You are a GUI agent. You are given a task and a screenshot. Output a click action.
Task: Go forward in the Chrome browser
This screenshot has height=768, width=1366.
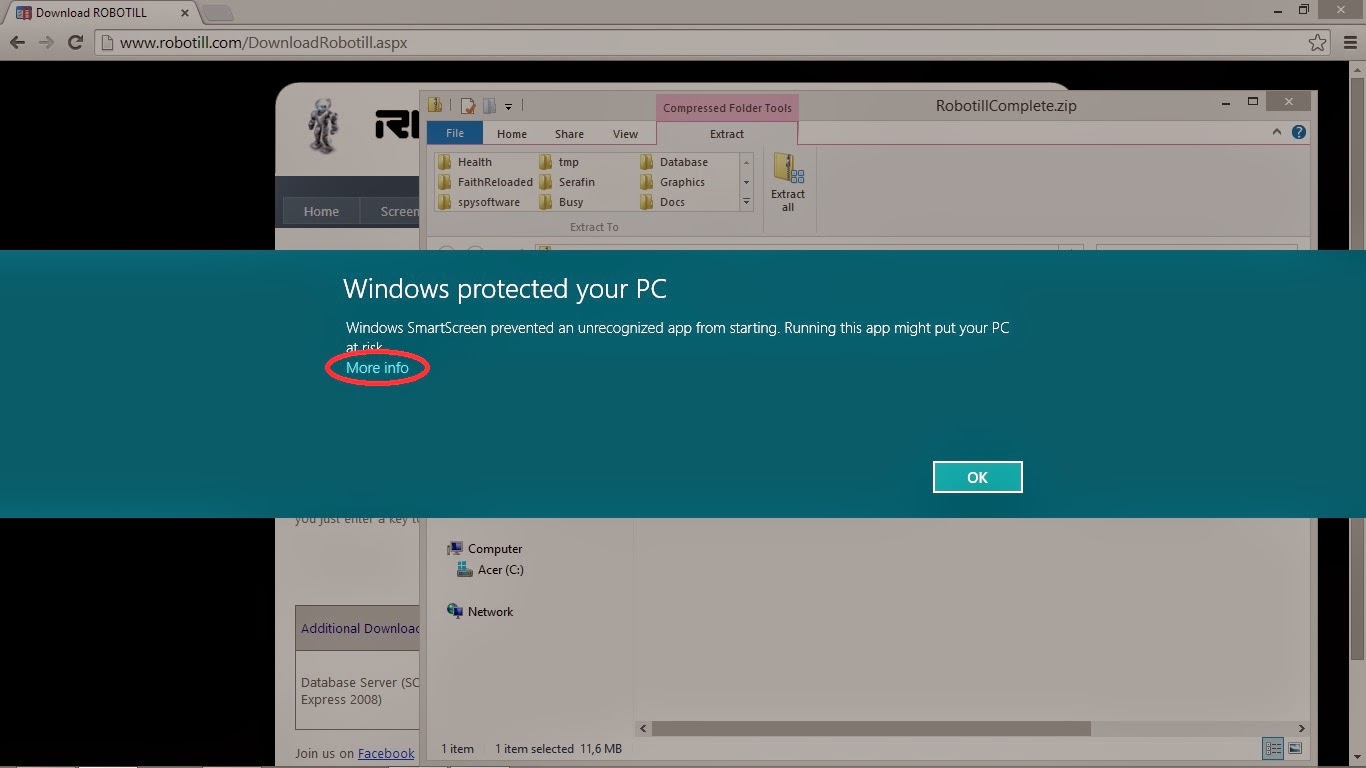click(x=46, y=43)
